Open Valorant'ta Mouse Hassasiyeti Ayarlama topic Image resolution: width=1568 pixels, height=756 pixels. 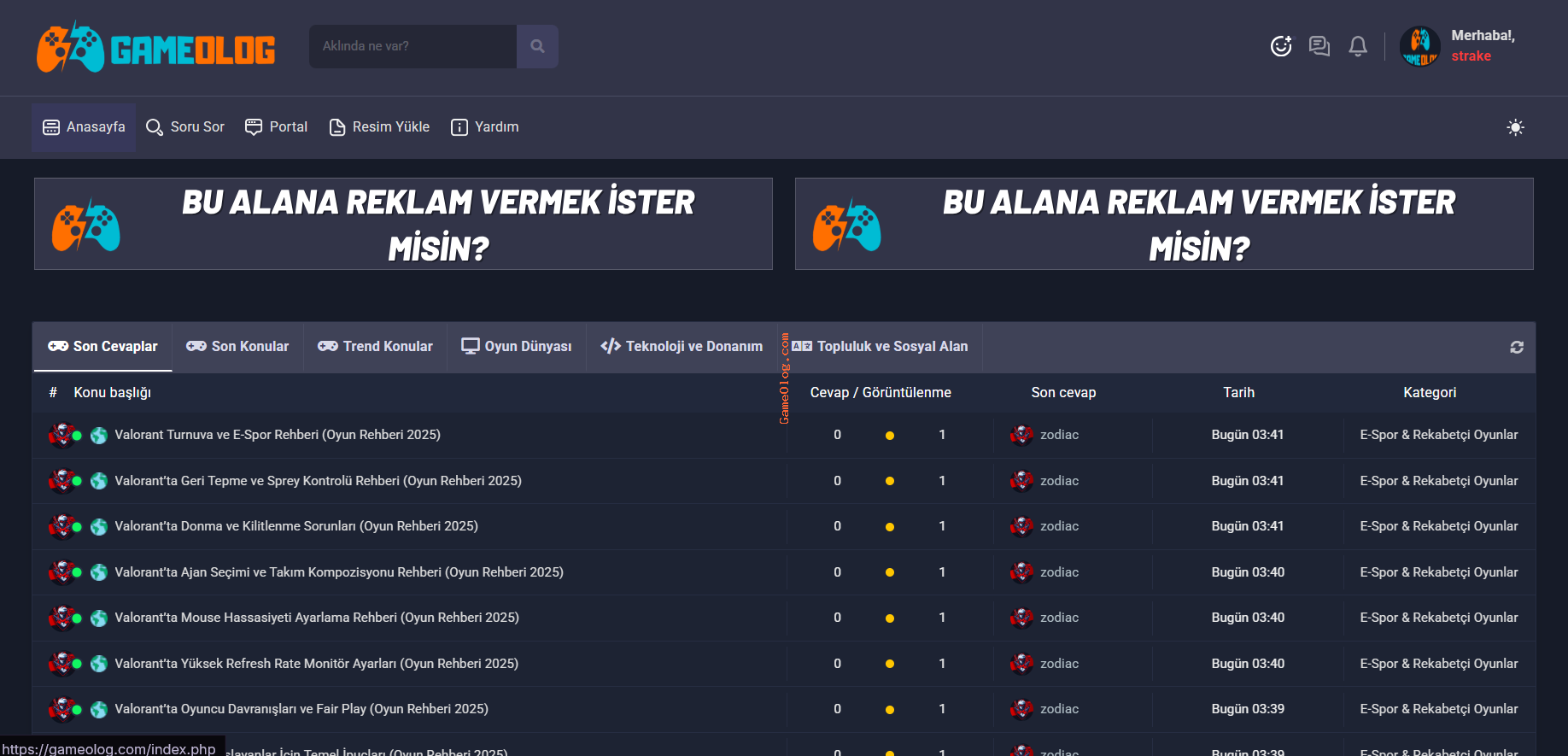[317, 618]
